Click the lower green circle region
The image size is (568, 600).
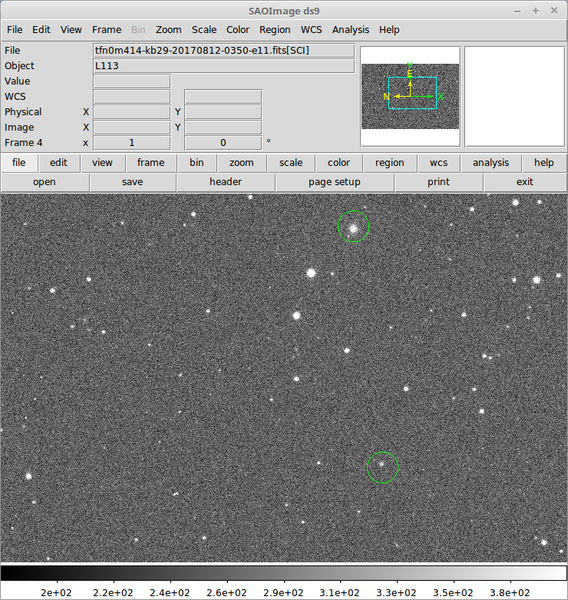click(383, 467)
